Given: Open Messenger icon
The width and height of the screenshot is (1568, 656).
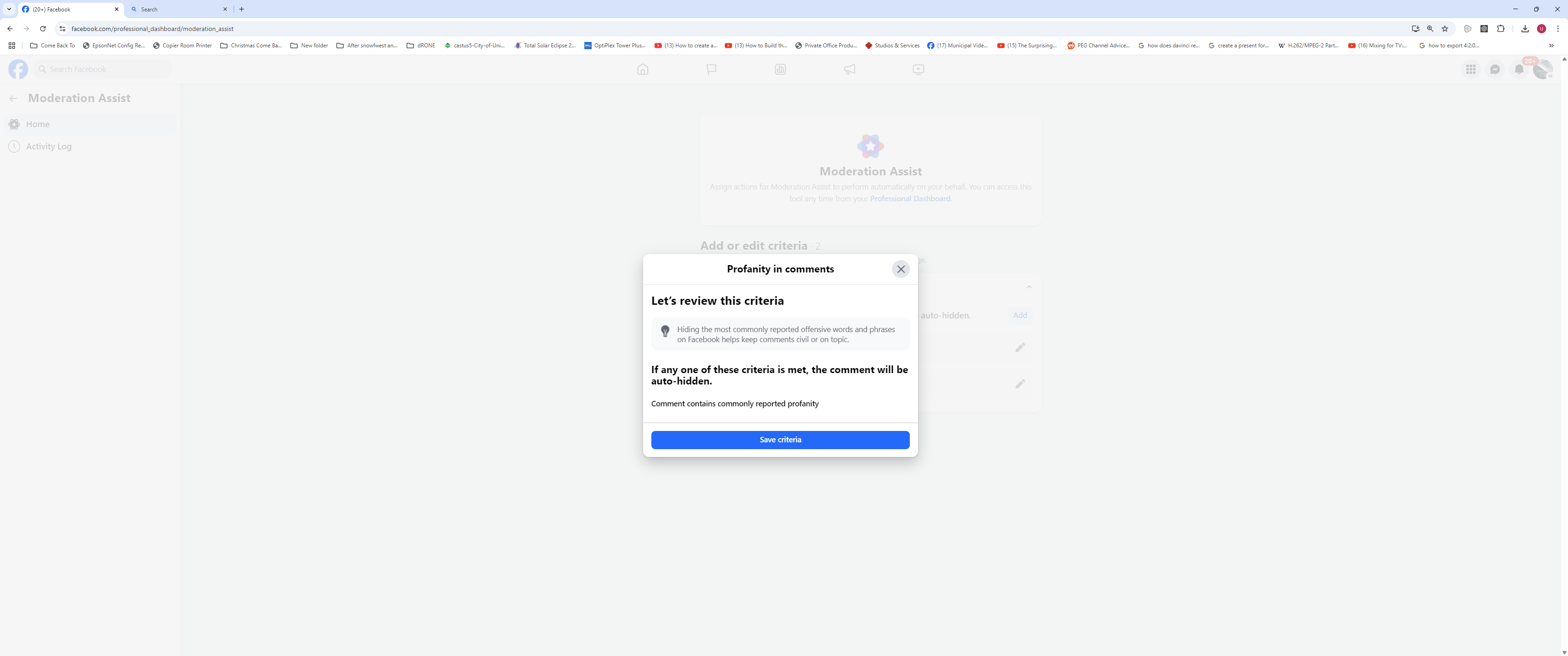Looking at the screenshot, I should pos(1495,69).
